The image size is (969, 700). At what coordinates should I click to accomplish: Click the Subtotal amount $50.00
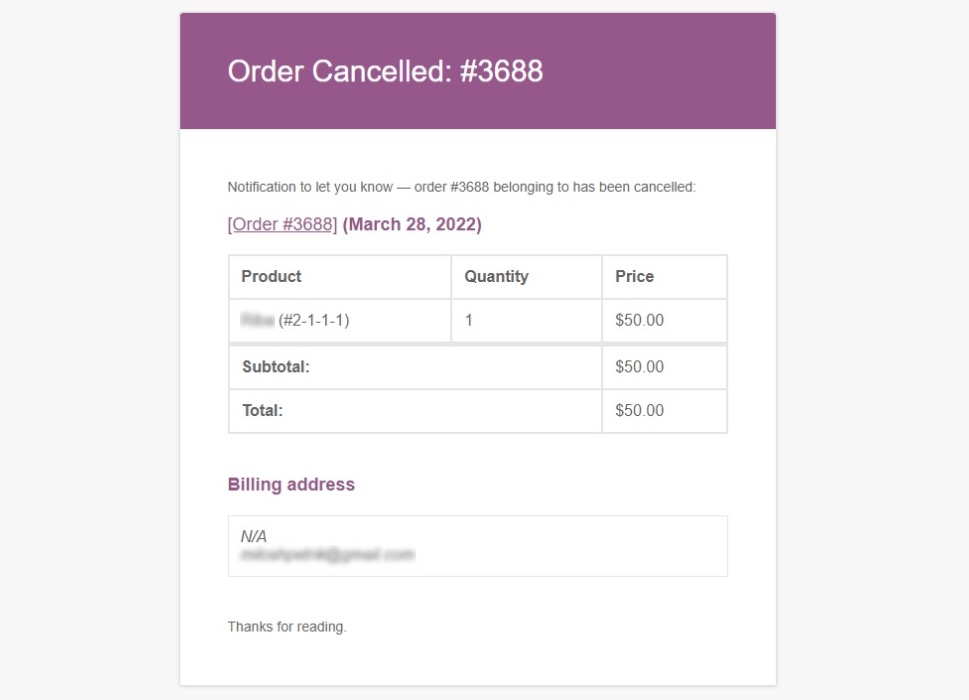click(639, 367)
